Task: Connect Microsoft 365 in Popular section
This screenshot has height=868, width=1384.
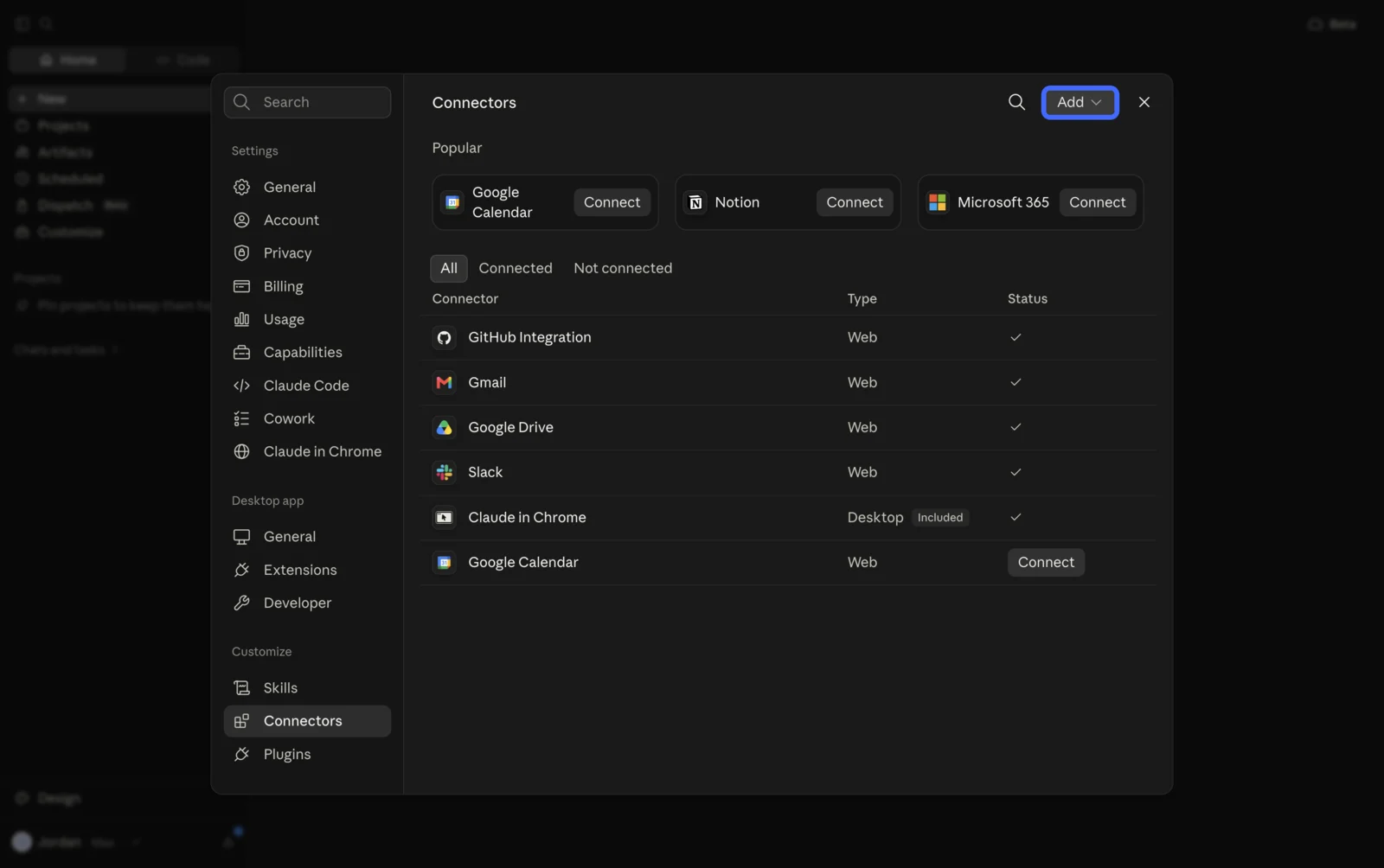Action: click(1097, 202)
